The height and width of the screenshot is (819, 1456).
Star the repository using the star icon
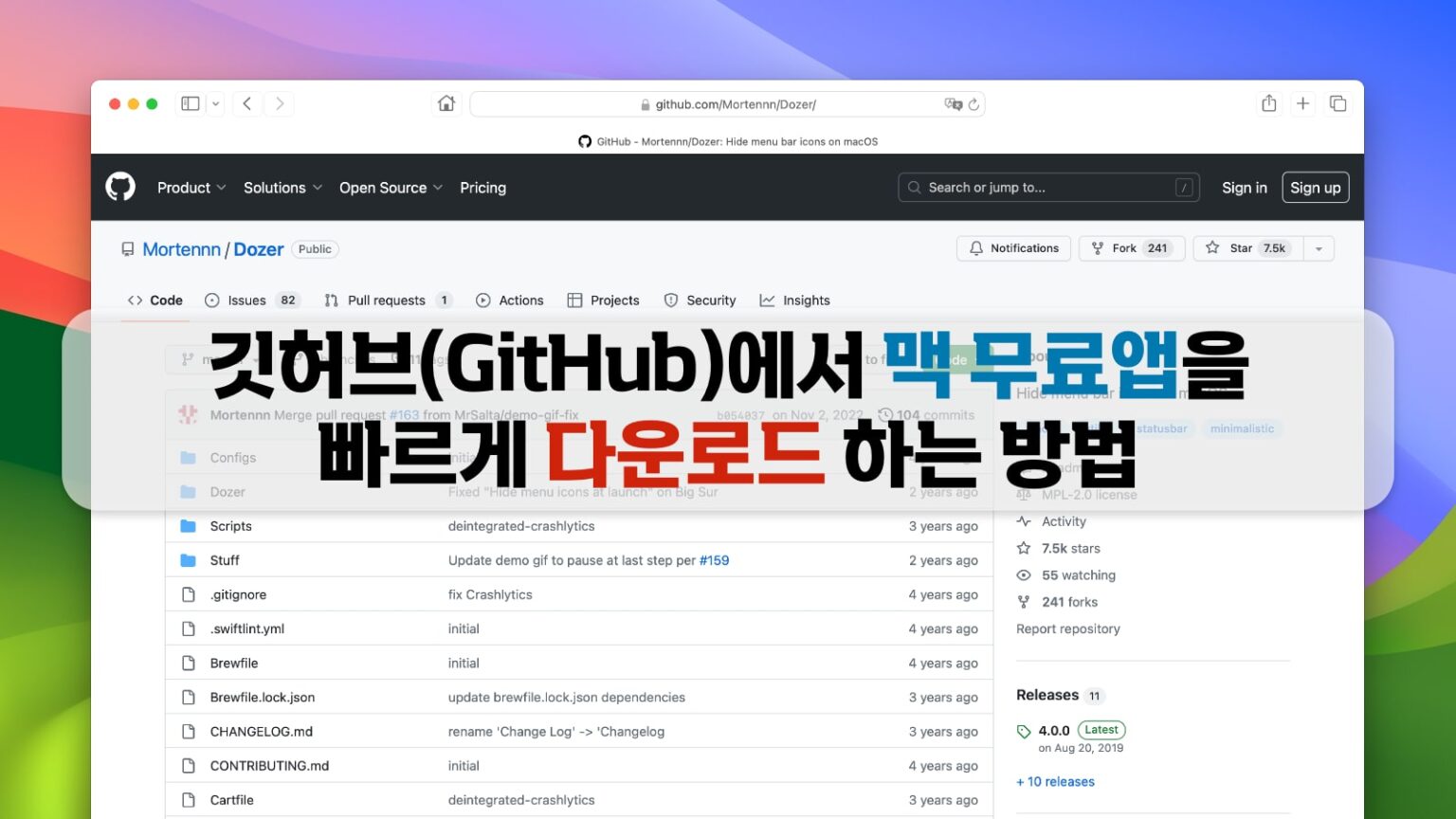(1213, 247)
